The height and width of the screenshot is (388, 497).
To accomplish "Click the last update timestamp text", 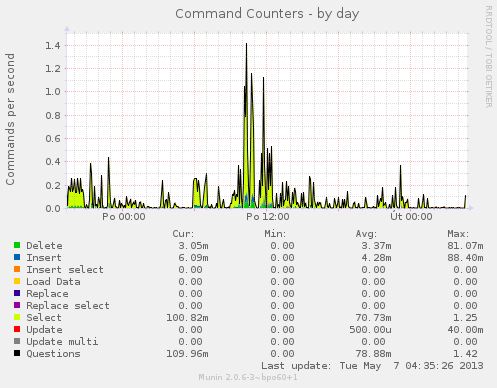I will [372, 366].
